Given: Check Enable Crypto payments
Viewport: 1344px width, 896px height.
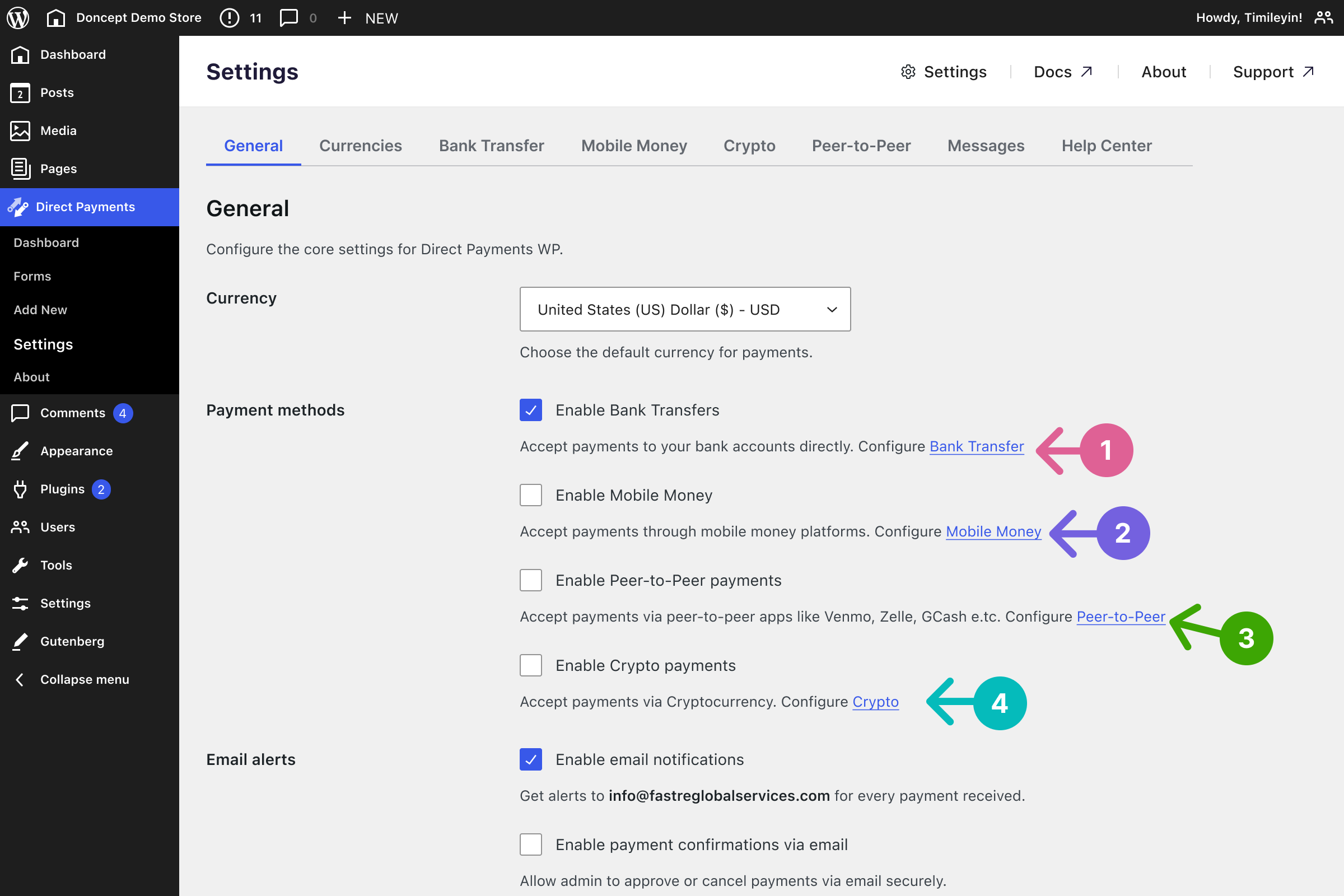Looking at the screenshot, I should point(531,666).
